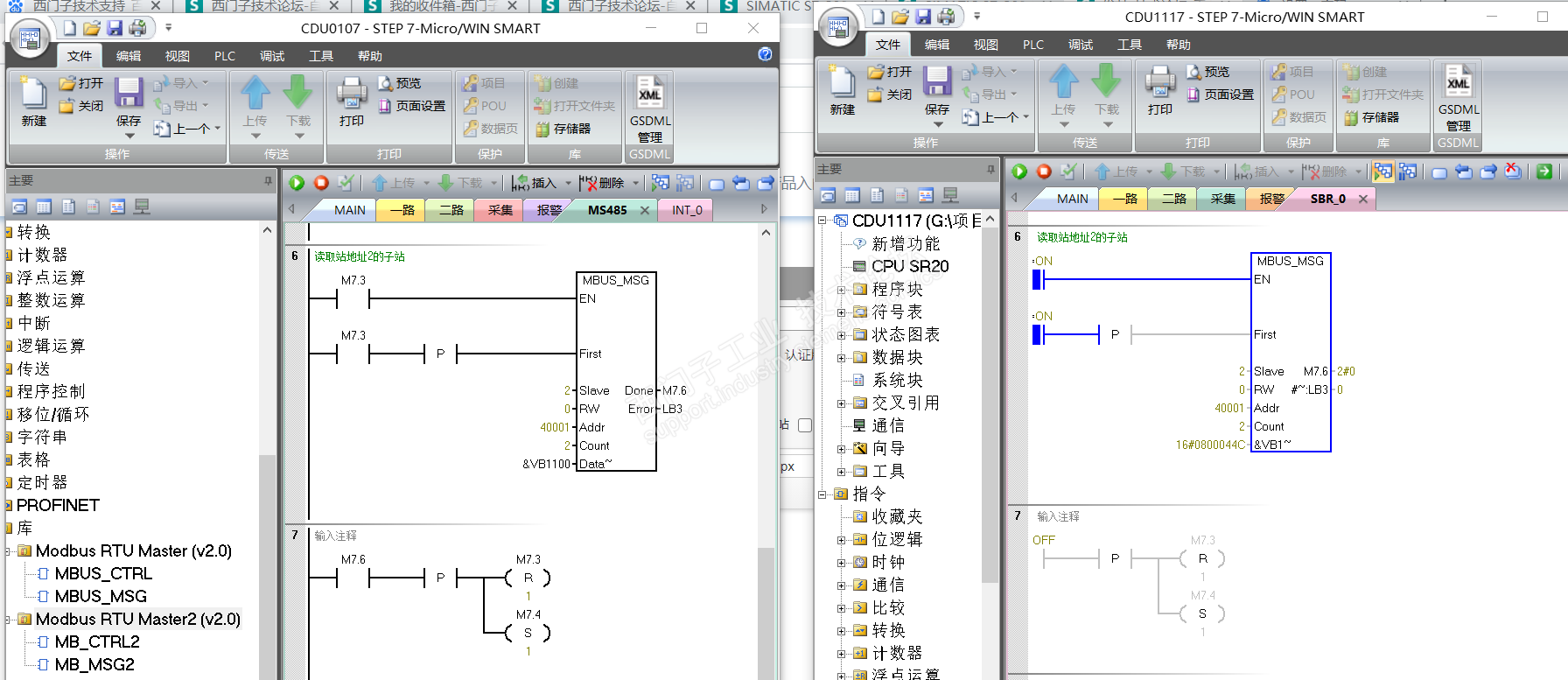
Task: Click Save (保存) icon in CDU0107 window
Action: click(129, 93)
